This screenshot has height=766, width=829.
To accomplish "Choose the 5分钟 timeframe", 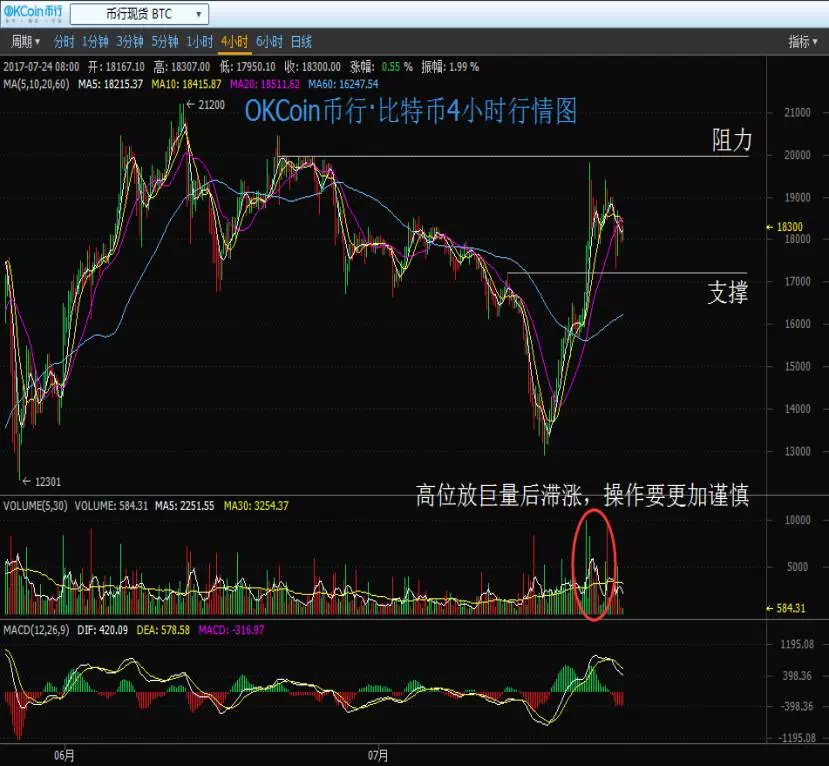I will [x=164, y=42].
